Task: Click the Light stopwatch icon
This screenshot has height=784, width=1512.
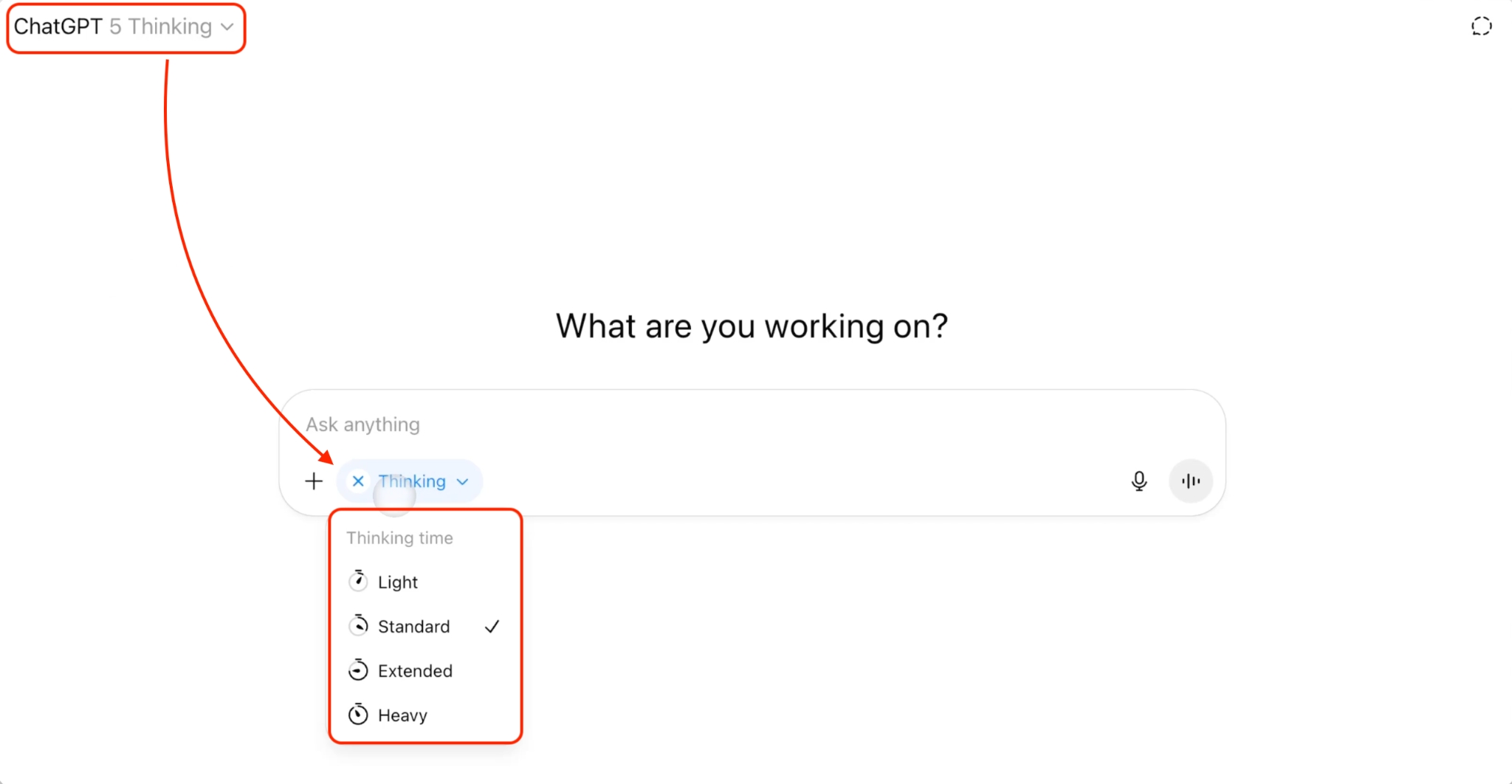Action: click(358, 581)
